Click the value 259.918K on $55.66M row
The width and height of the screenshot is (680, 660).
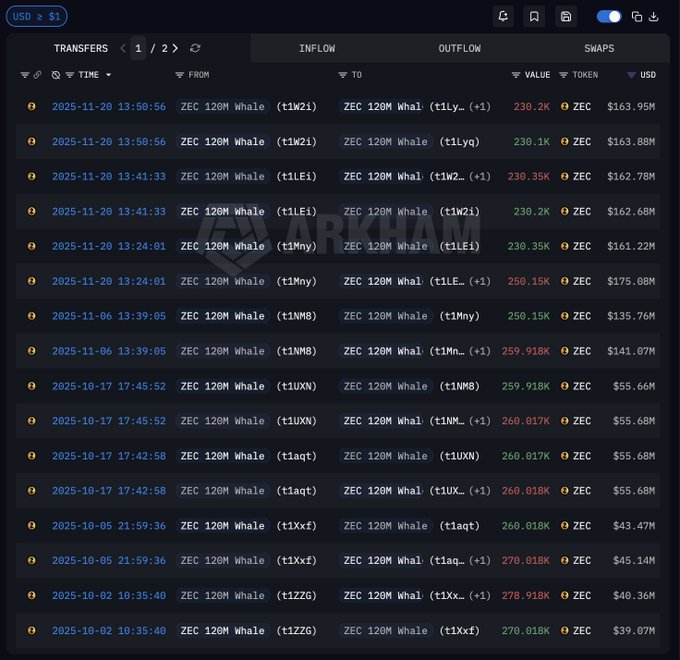click(525, 386)
